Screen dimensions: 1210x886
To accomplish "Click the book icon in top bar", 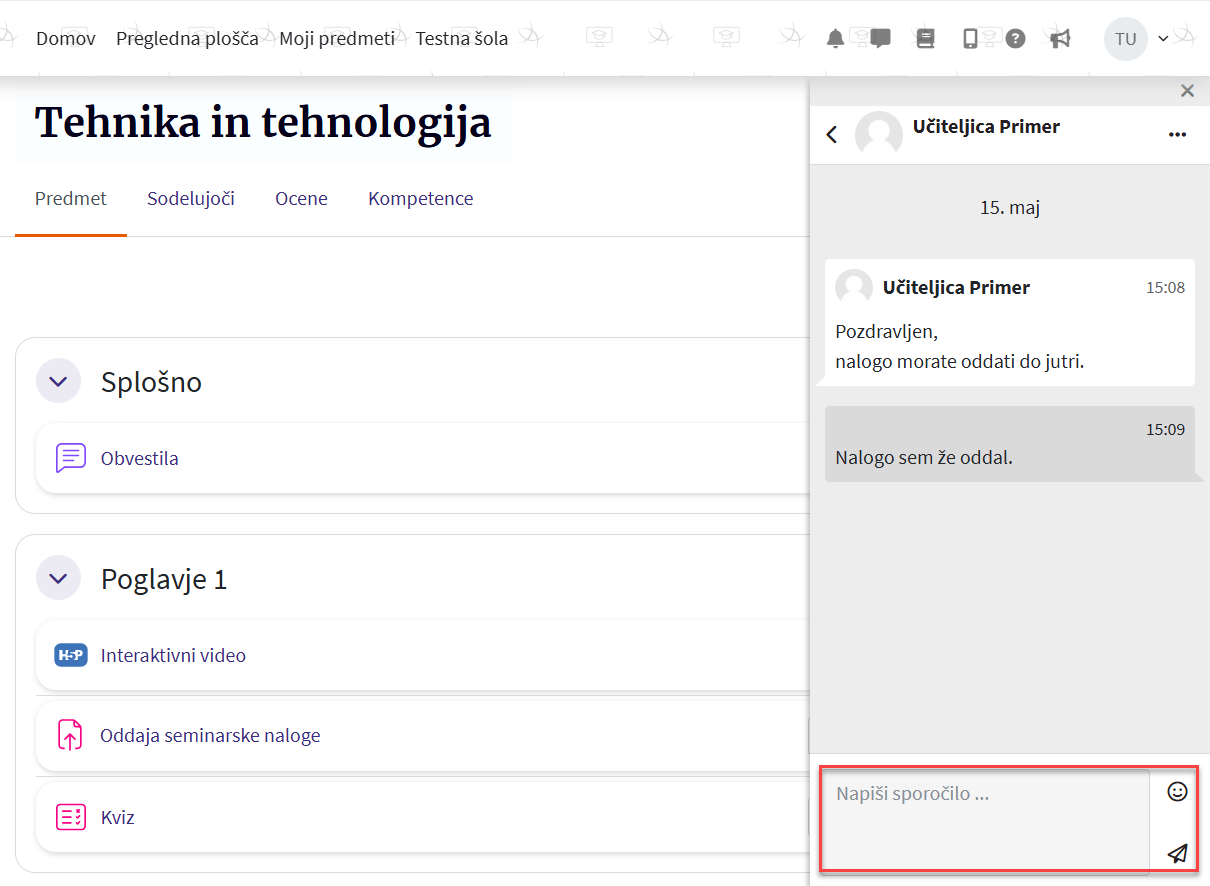I will pos(925,39).
